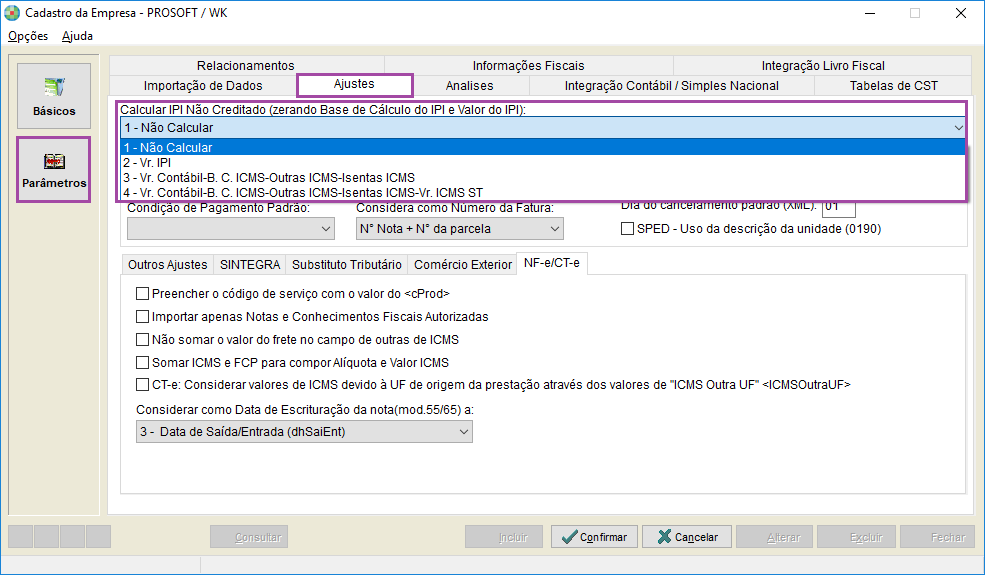Screen dimensions: 985x575
Task: Click the Confirmar button with checkmark
Action: tap(593, 537)
